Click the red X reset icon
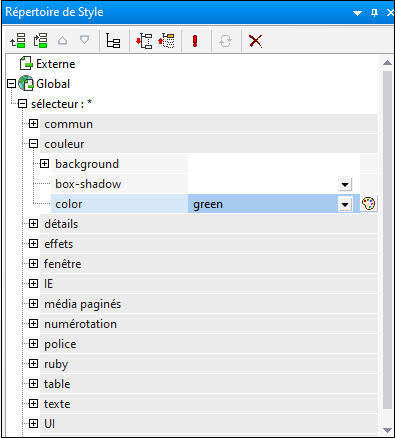This screenshot has height=438, width=395. (255, 41)
